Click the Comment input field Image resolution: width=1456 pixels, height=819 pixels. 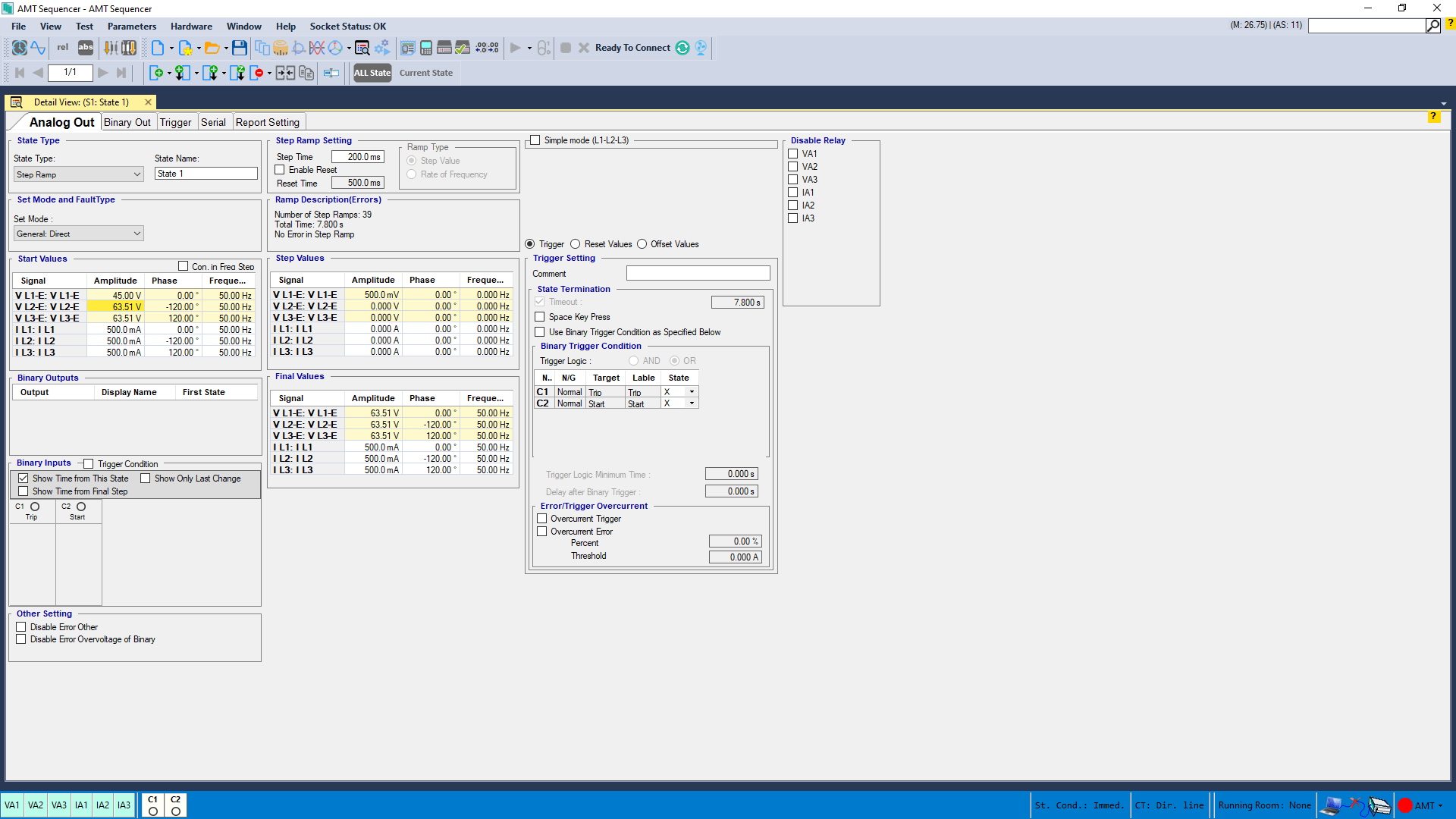(698, 274)
